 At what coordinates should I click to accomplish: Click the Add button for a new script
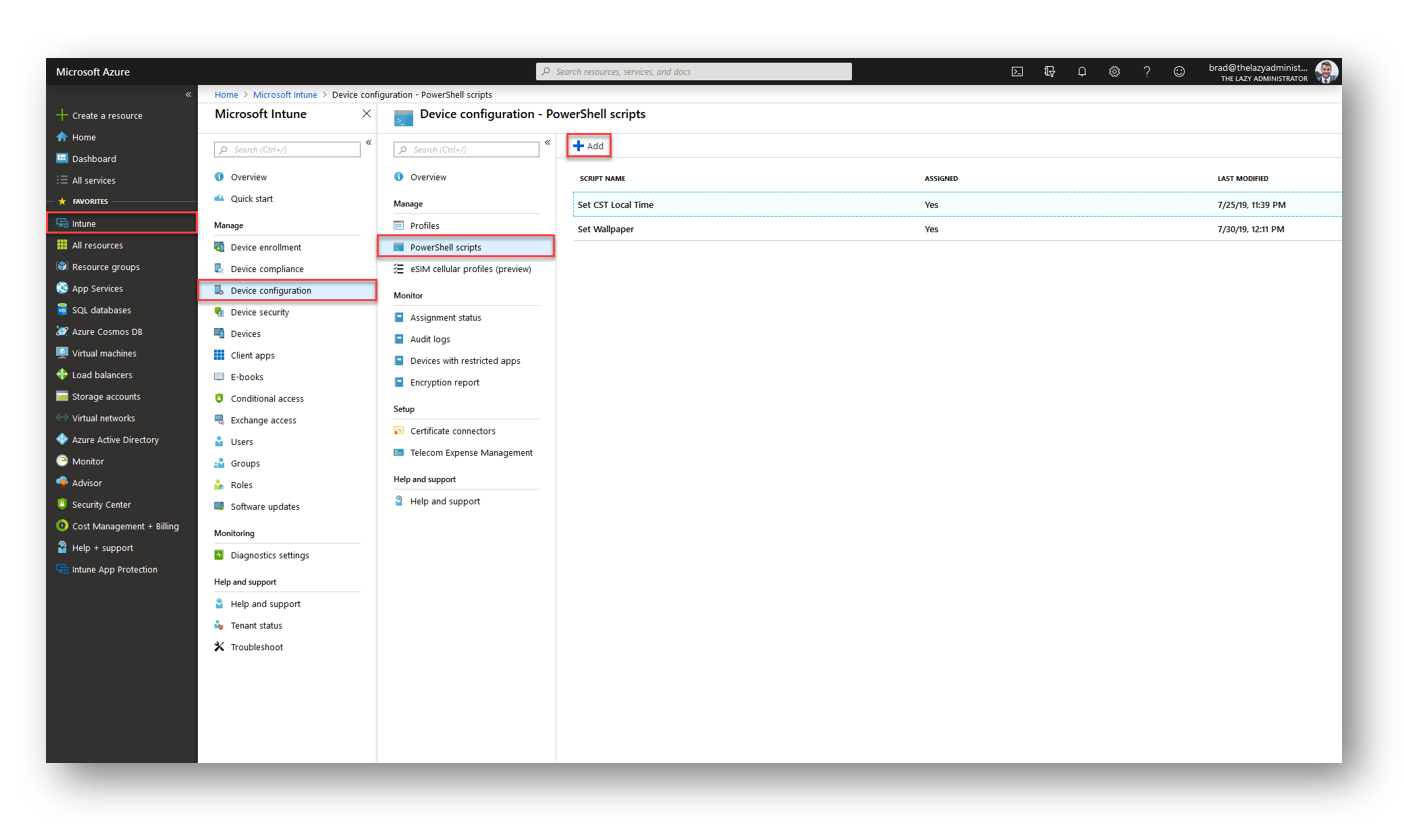tap(589, 145)
